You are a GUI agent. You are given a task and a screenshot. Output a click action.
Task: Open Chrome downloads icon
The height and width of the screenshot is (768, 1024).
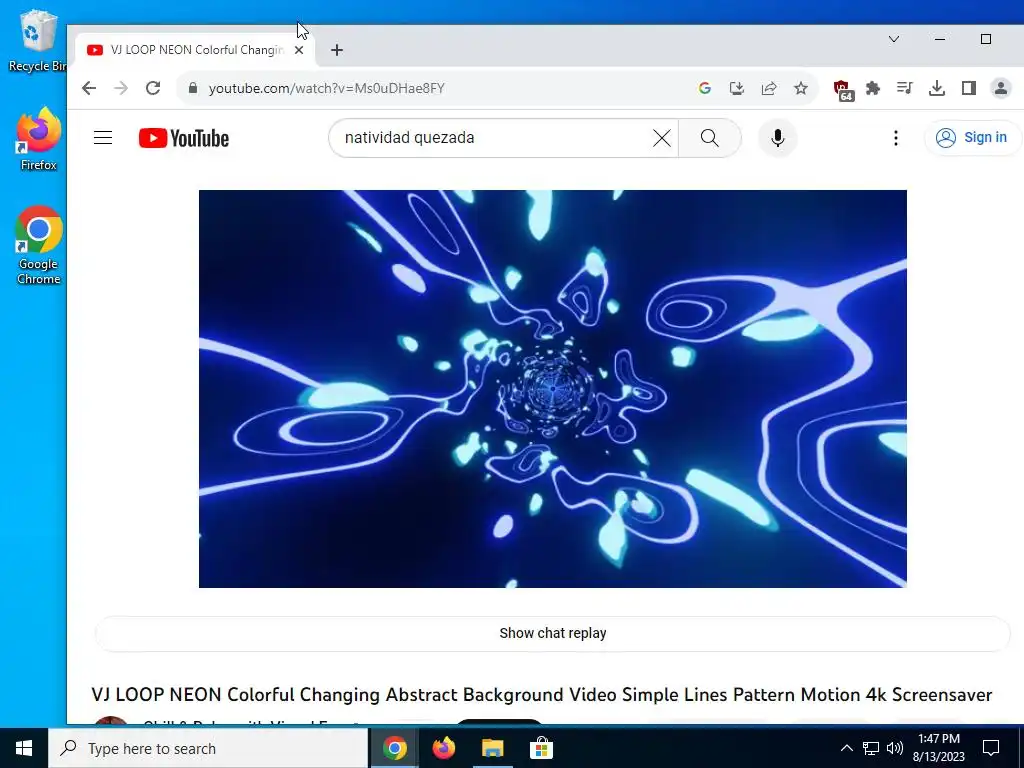[936, 88]
